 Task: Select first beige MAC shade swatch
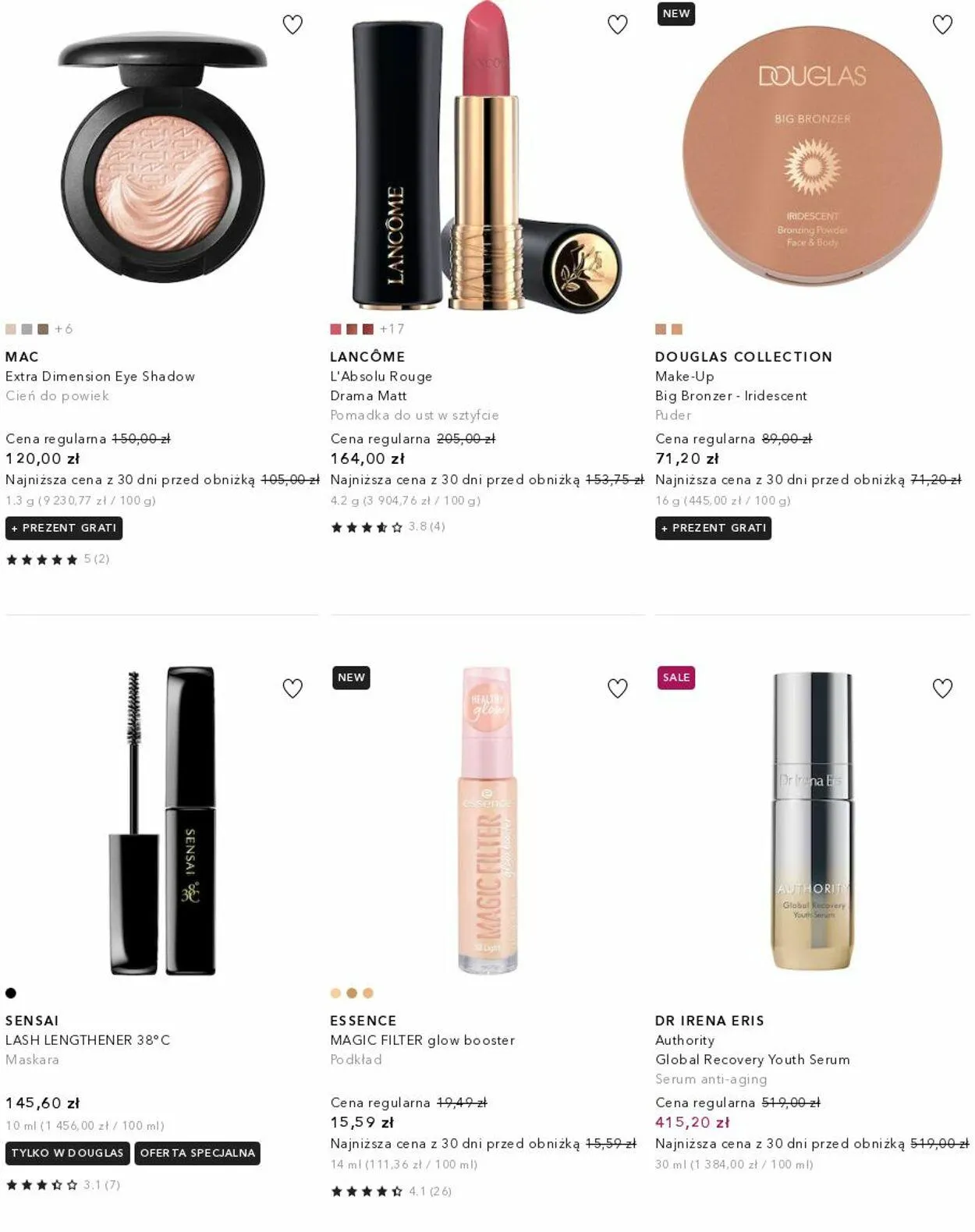(x=11, y=329)
